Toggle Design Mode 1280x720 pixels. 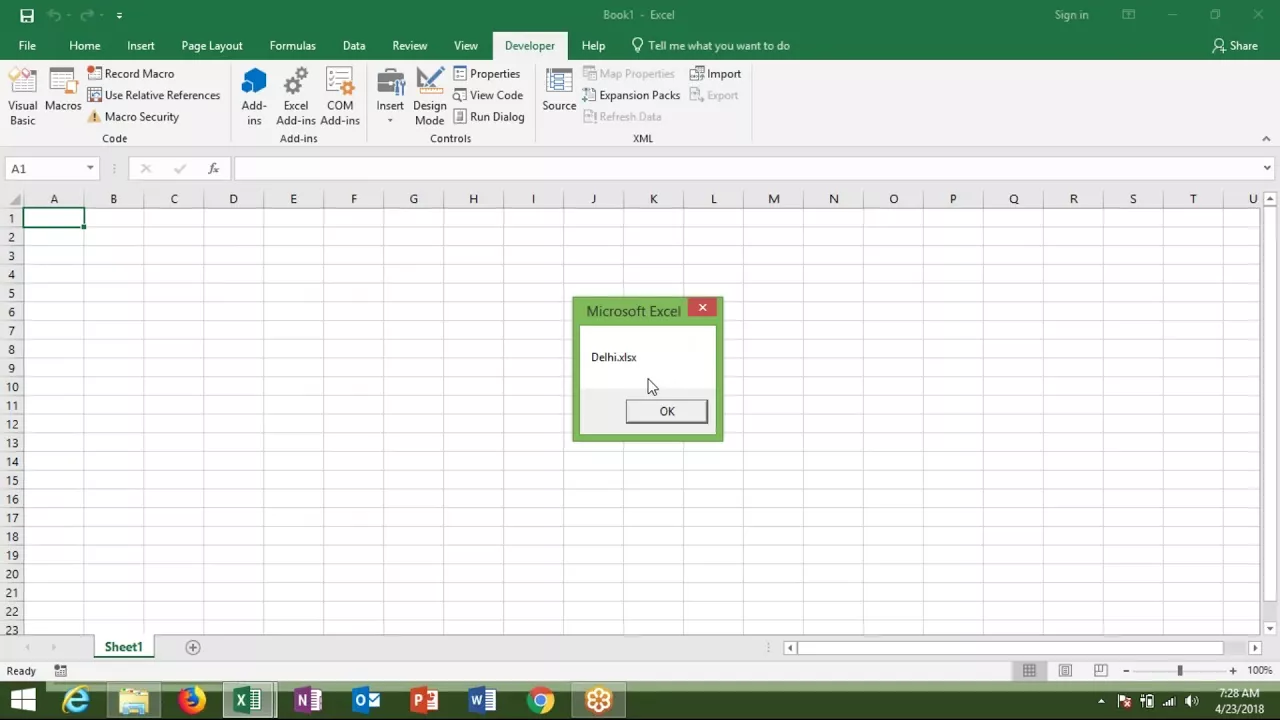430,97
